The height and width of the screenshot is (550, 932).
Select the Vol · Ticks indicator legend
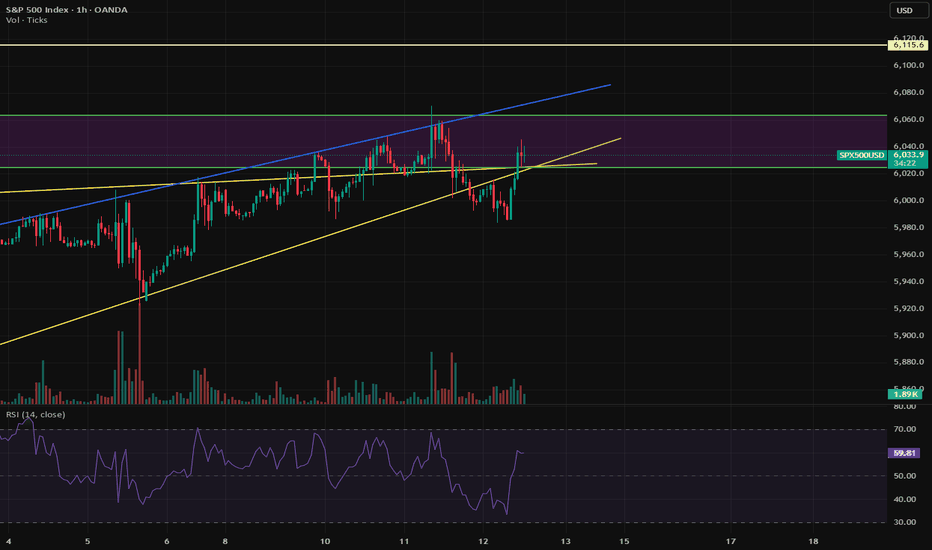[x=27, y=20]
